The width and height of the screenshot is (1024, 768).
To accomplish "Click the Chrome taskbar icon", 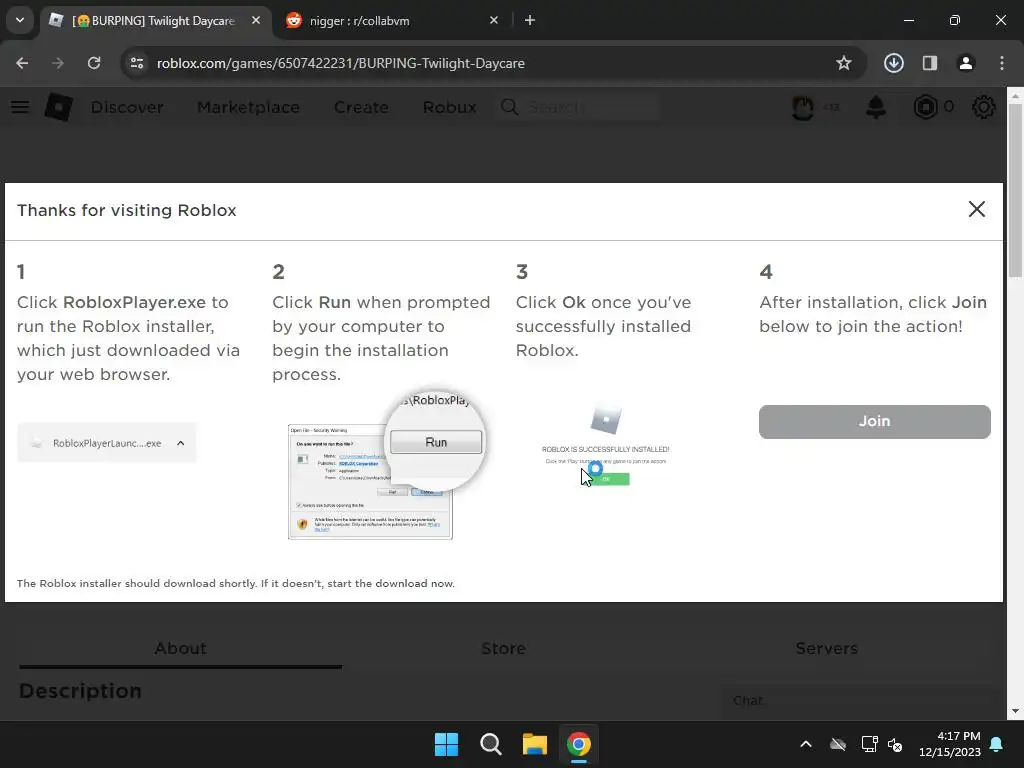I will coord(579,744).
